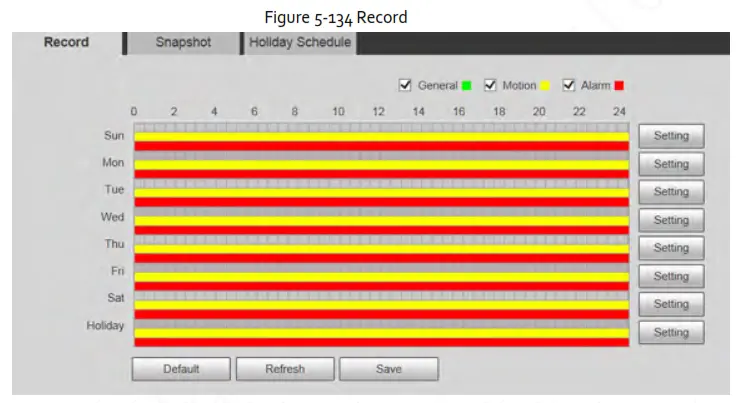
Task: Click Holiday's yellow motion timeline bar
Action: 382,333
